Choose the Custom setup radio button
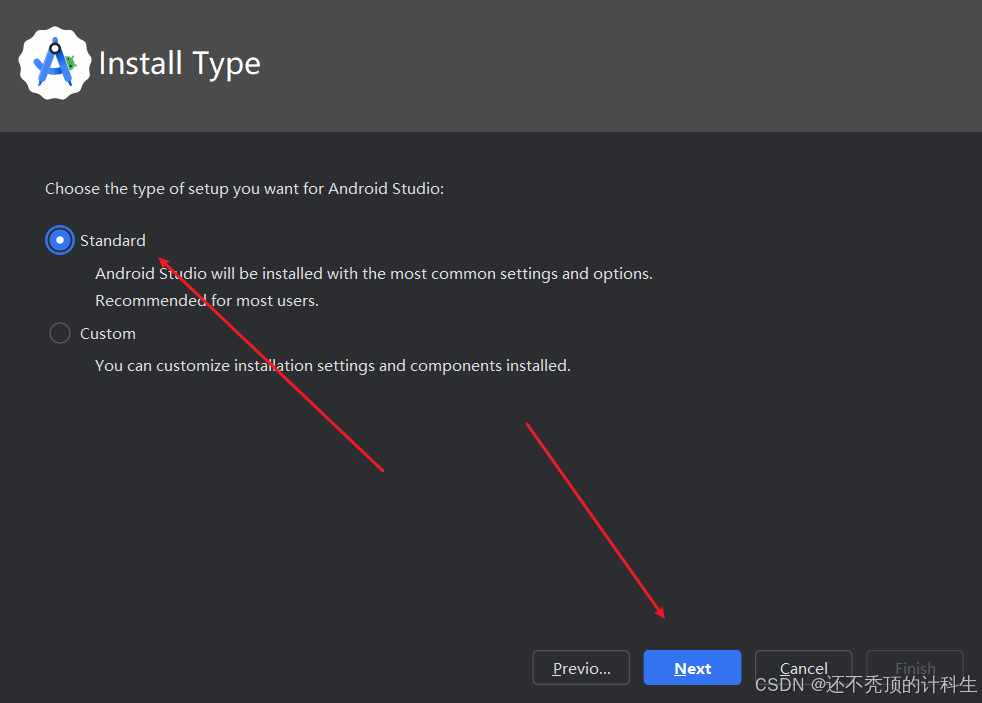The height and width of the screenshot is (703, 982). [60, 333]
